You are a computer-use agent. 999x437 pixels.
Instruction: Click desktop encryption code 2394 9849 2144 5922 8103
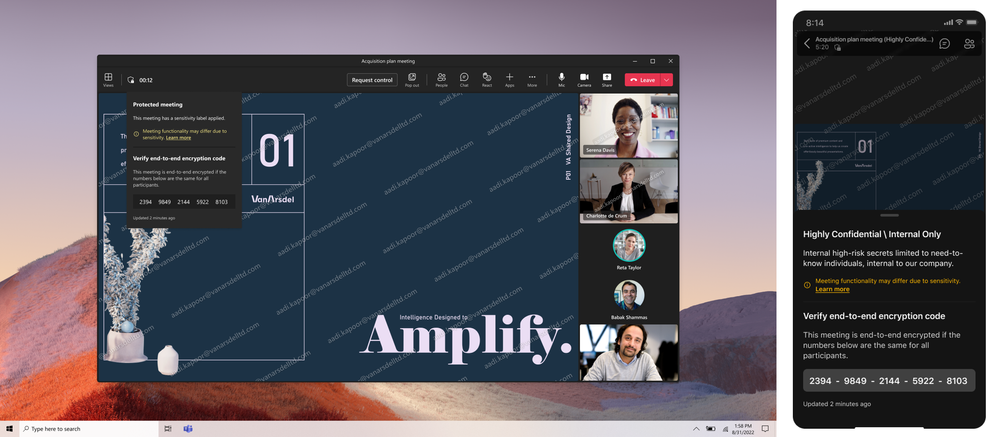pyautogui.click(x=183, y=201)
